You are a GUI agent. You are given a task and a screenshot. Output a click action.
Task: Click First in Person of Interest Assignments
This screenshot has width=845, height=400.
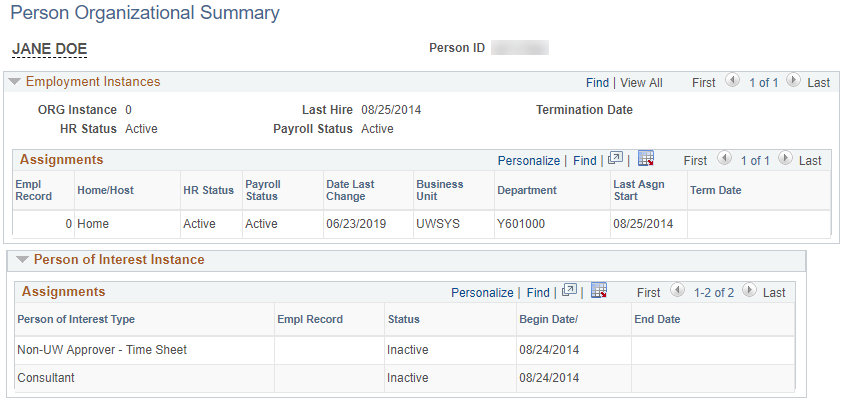pos(648,293)
